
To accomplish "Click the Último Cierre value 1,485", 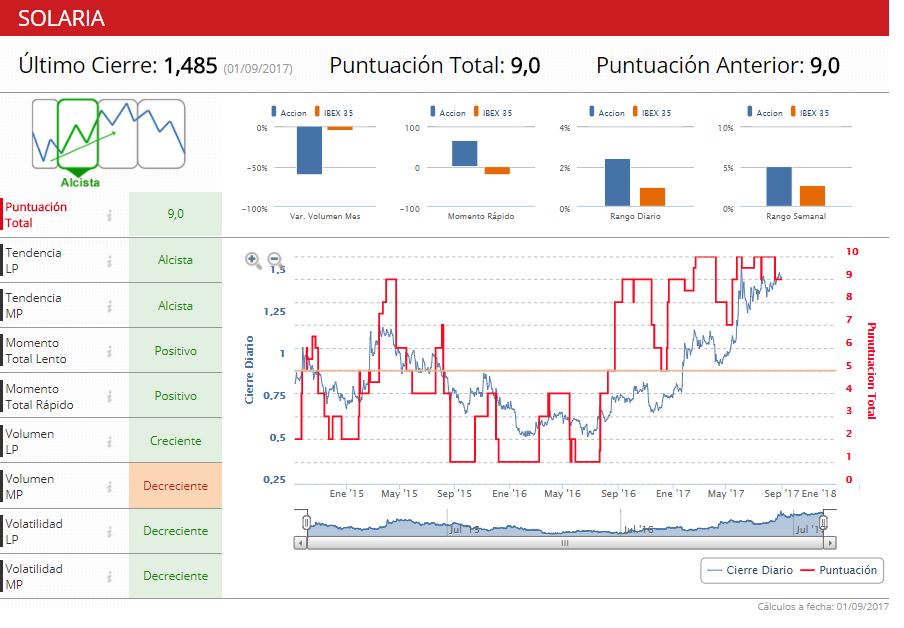I will (x=190, y=65).
